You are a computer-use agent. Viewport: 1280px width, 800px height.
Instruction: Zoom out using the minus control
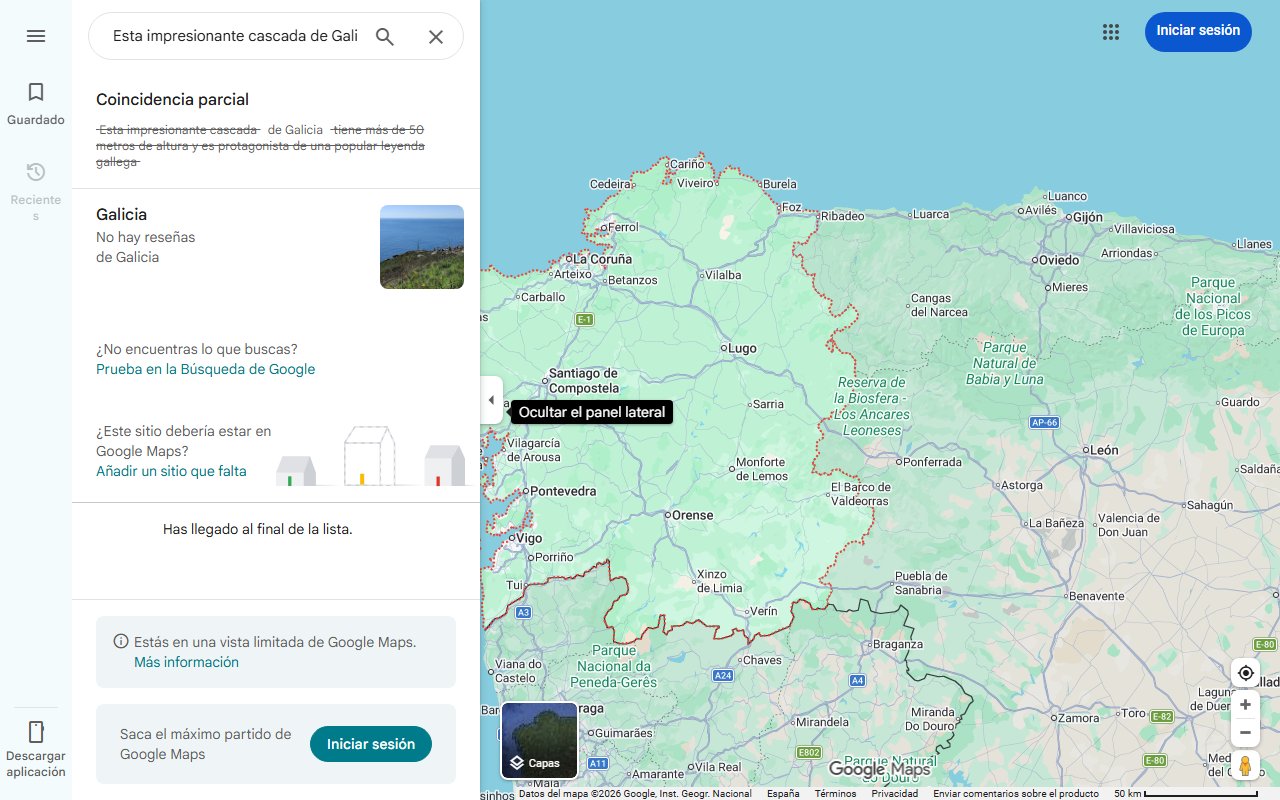coord(1245,732)
